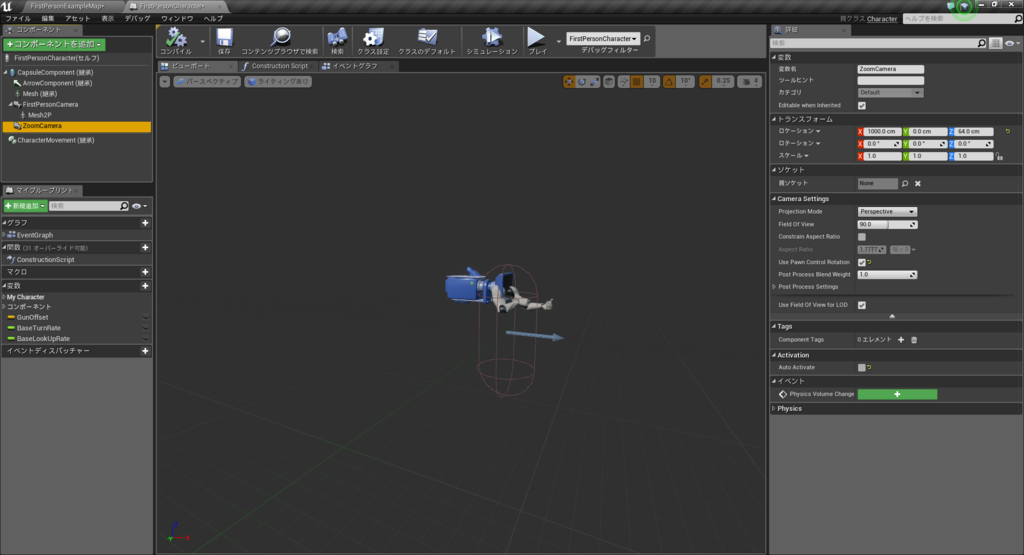The height and width of the screenshot is (555, 1024).
Task: Toggle Use Pawn Control Rotation checkbox
Action: point(862,262)
